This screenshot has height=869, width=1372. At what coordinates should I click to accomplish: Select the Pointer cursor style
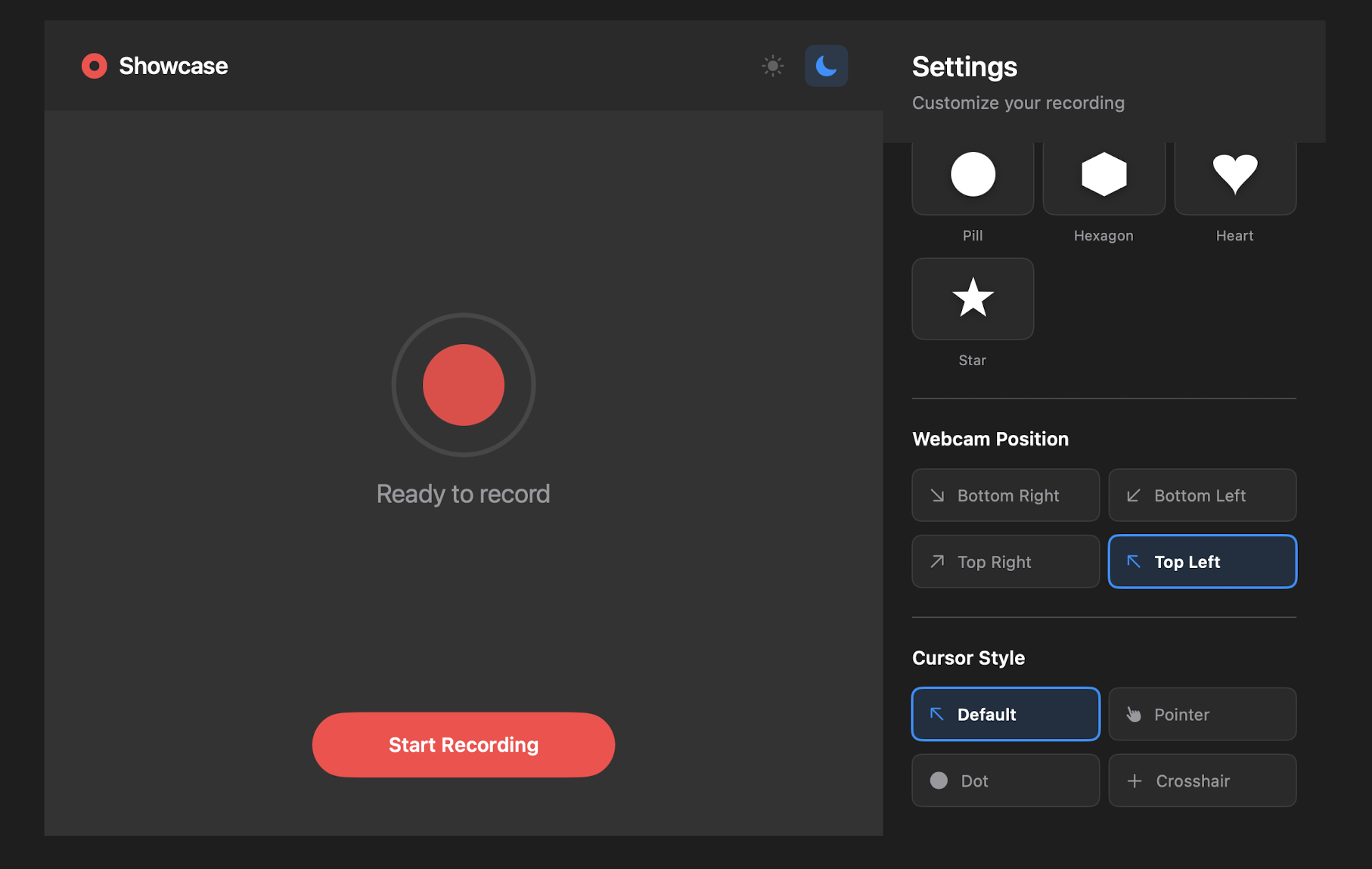click(x=1202, y=714)
